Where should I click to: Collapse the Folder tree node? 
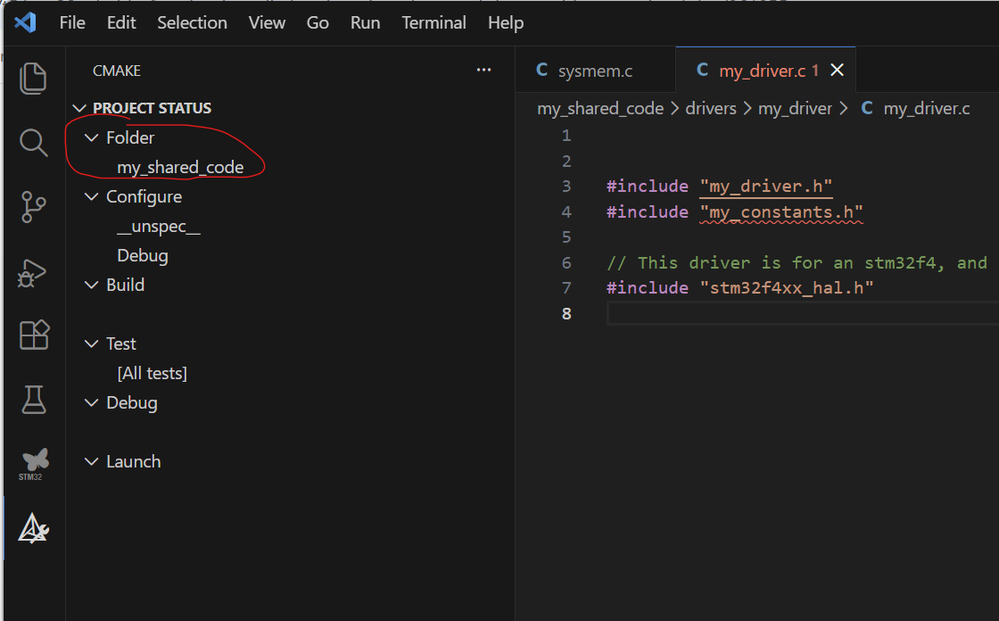[93, 138]
